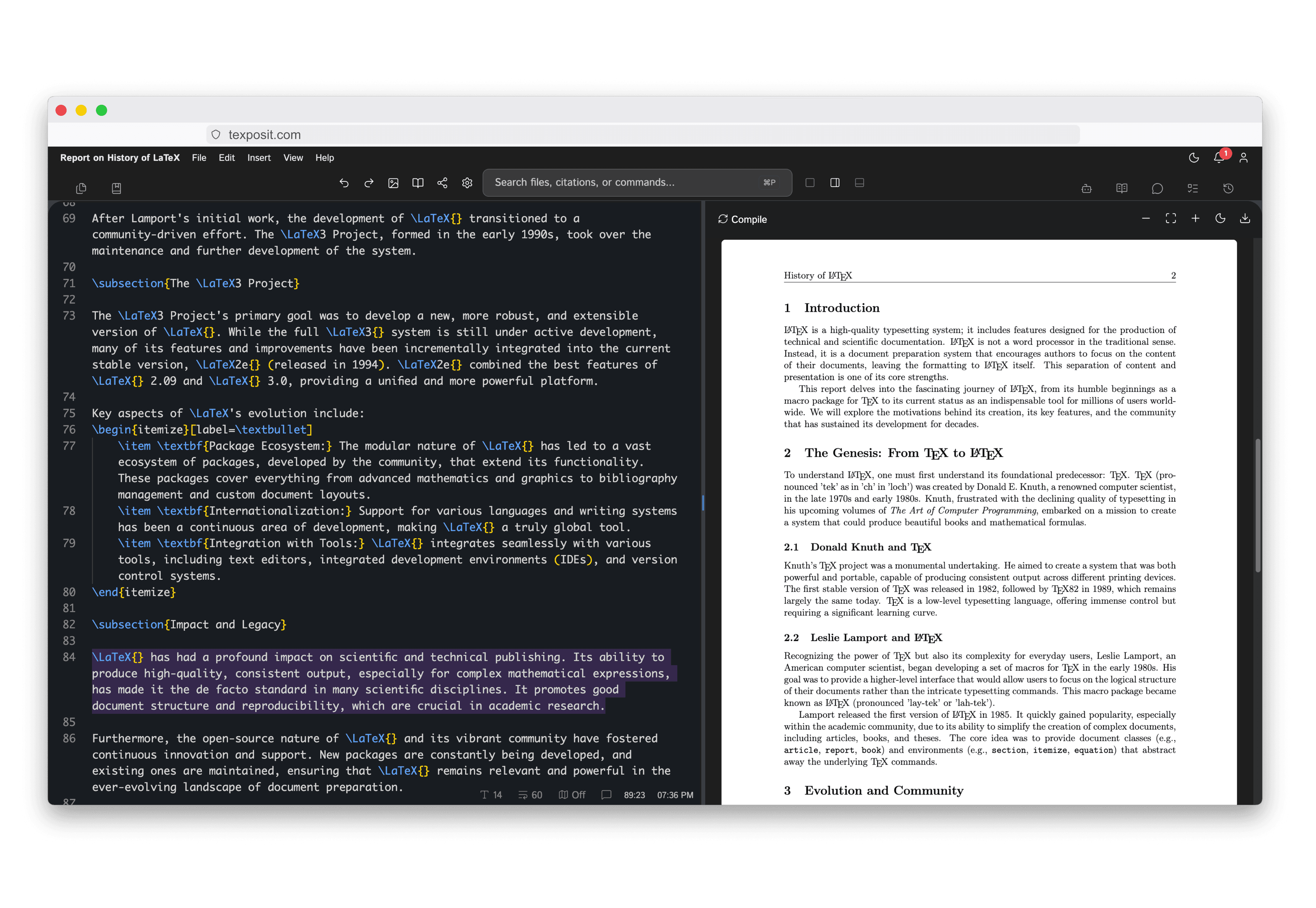Screen dimensions: 1316x908
Task: Toggle the status bar option showing Off
Action: click(x=572, y=795)
